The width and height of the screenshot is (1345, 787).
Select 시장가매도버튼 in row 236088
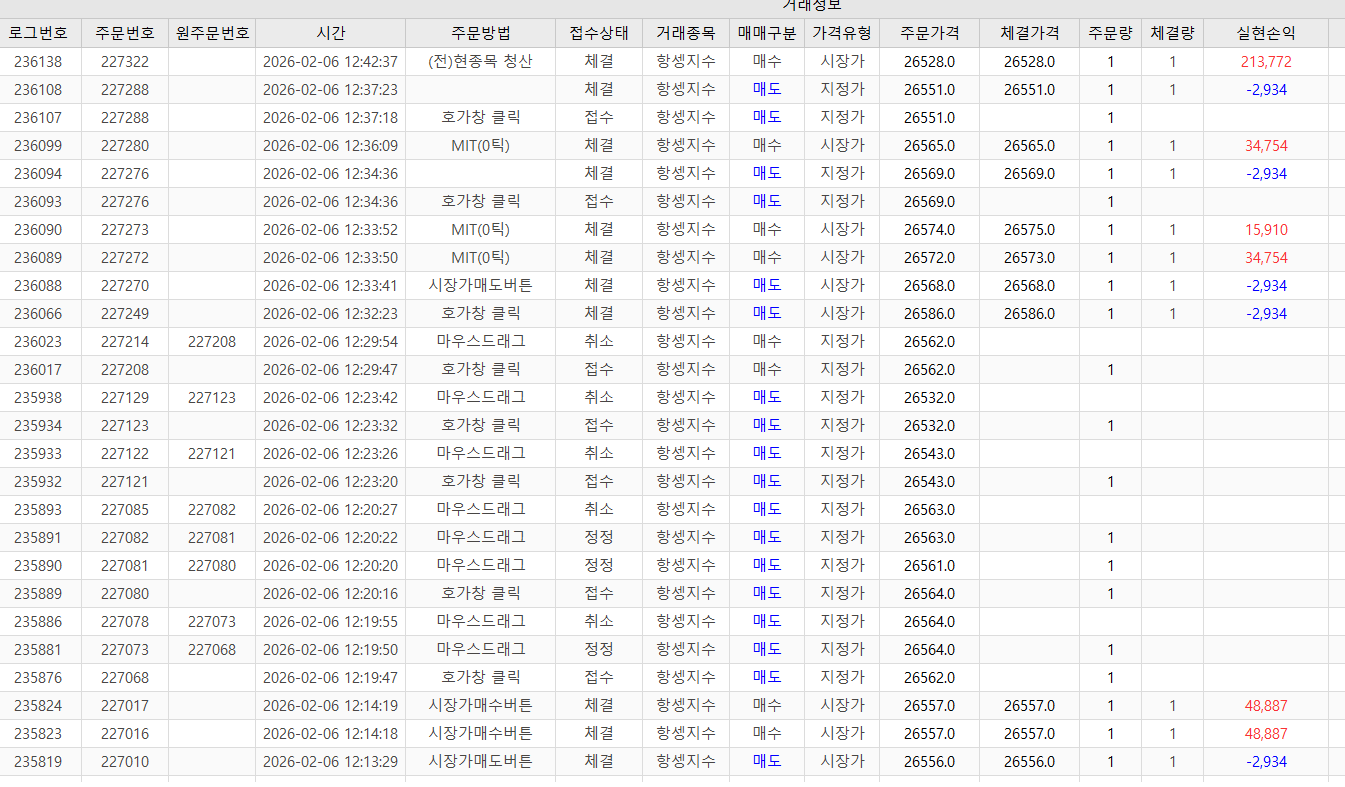(x=480, y=285)
